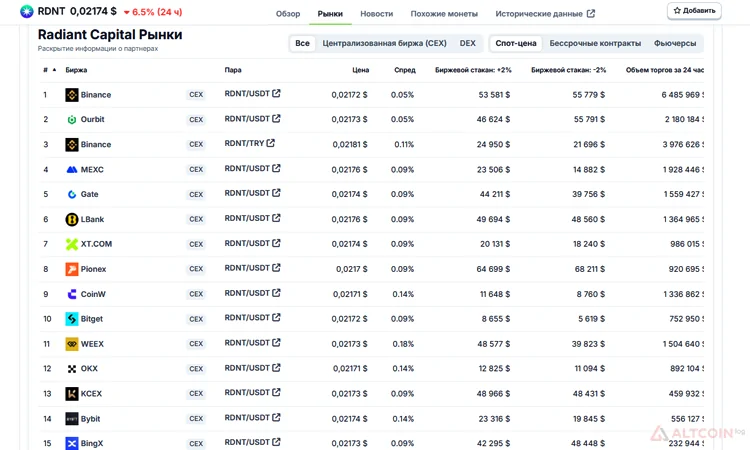The height and width of the screenshot is (450, 750).
Task: Open the Bybit exchange name link
Action: (90, 419)
